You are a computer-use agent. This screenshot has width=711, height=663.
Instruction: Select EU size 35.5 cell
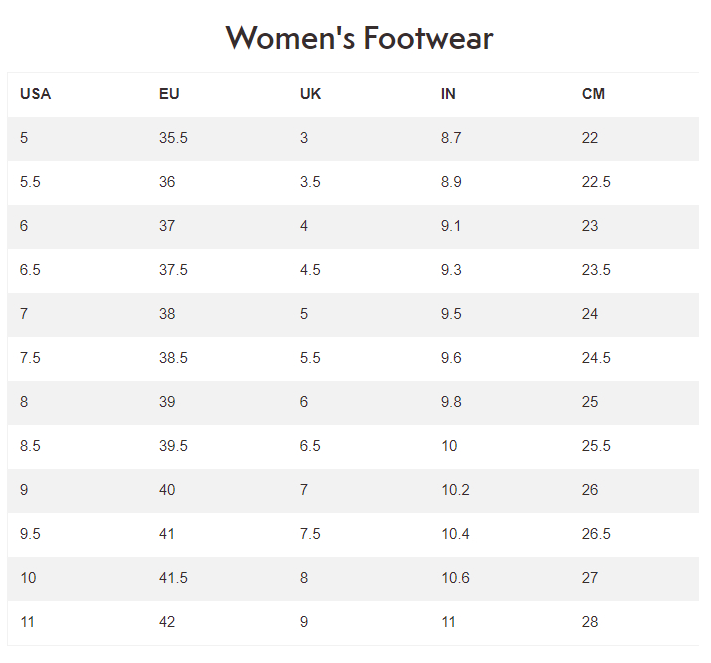coord(173,138)
